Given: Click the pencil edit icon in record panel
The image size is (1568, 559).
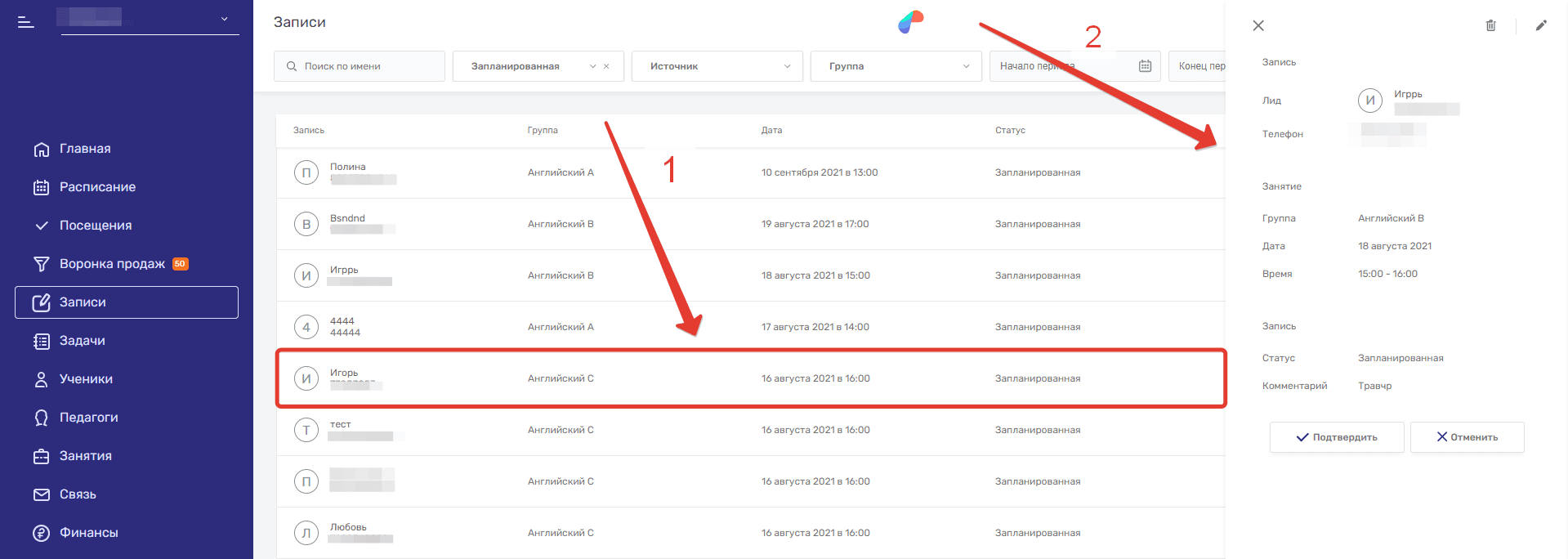Looking at the screenshot, I should [1541, 25].
